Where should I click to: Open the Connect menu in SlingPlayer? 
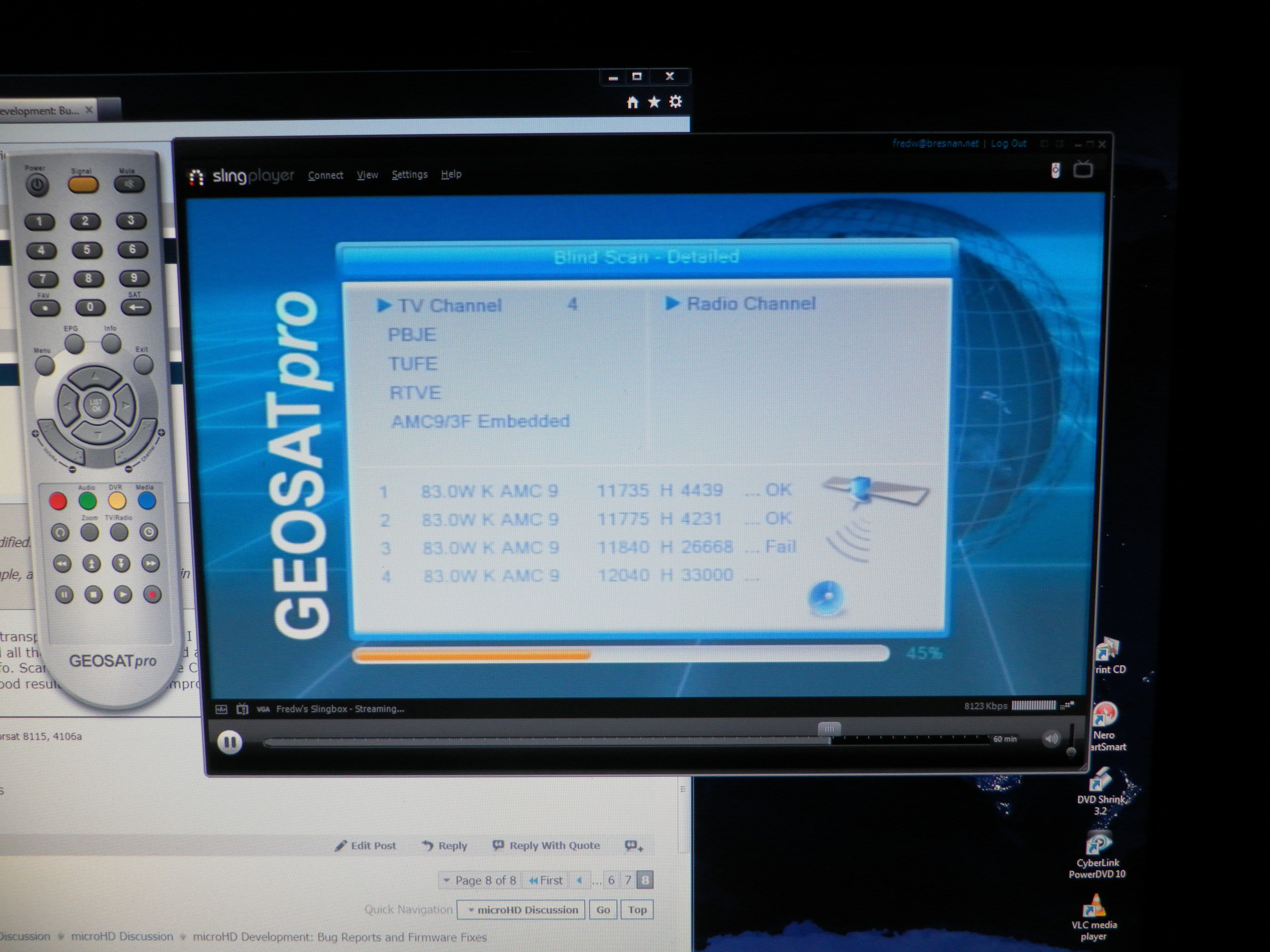pyautogui.click(x=325, y=176)
